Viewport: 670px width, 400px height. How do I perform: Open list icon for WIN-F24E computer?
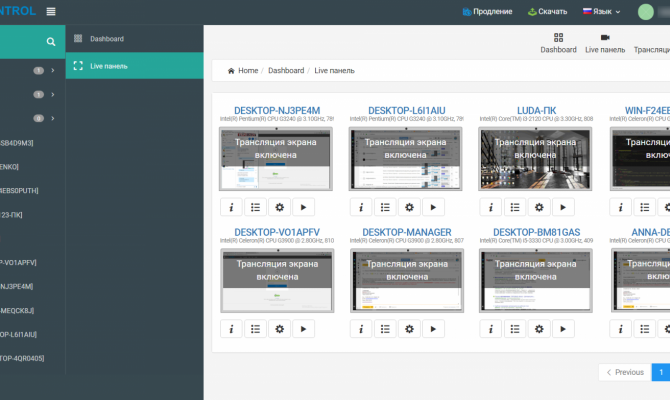(x=644, y=207)
